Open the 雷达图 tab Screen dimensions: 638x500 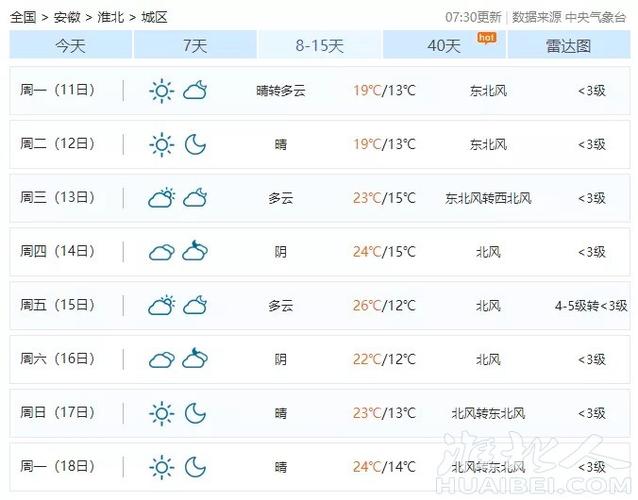tap(568, 45)
